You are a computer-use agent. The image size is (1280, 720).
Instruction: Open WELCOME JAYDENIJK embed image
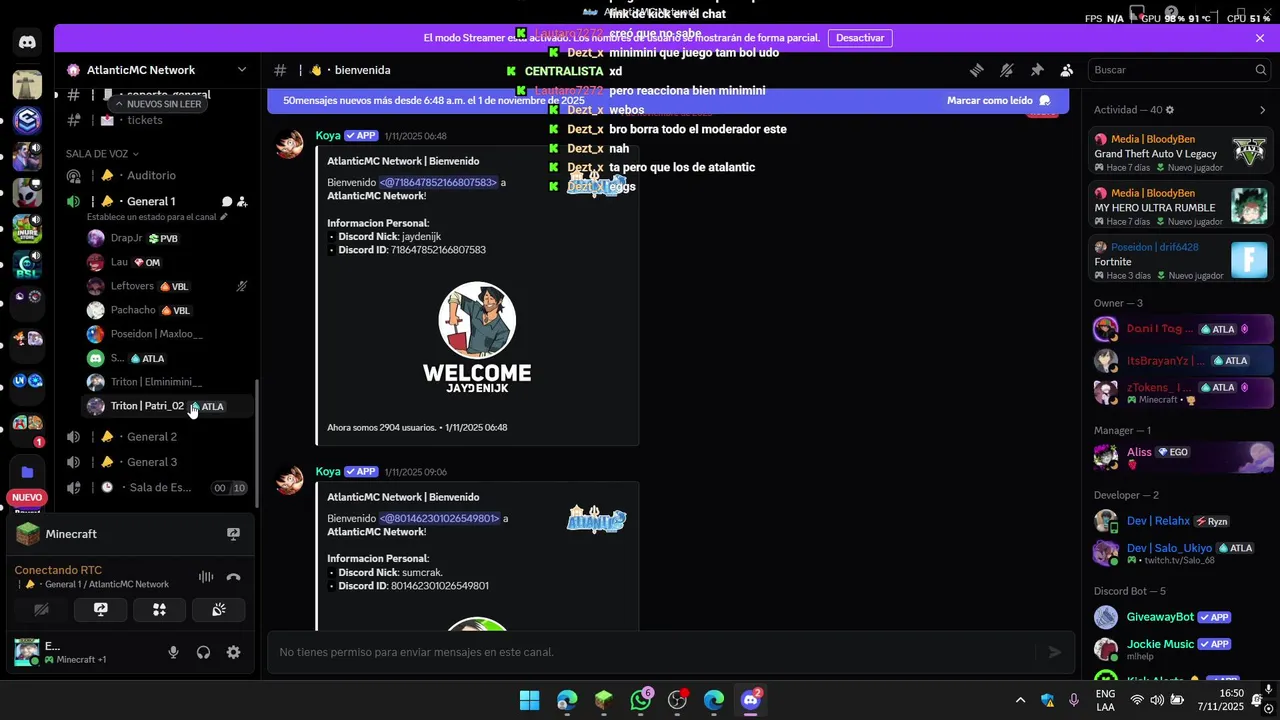(x=477, y=337)
